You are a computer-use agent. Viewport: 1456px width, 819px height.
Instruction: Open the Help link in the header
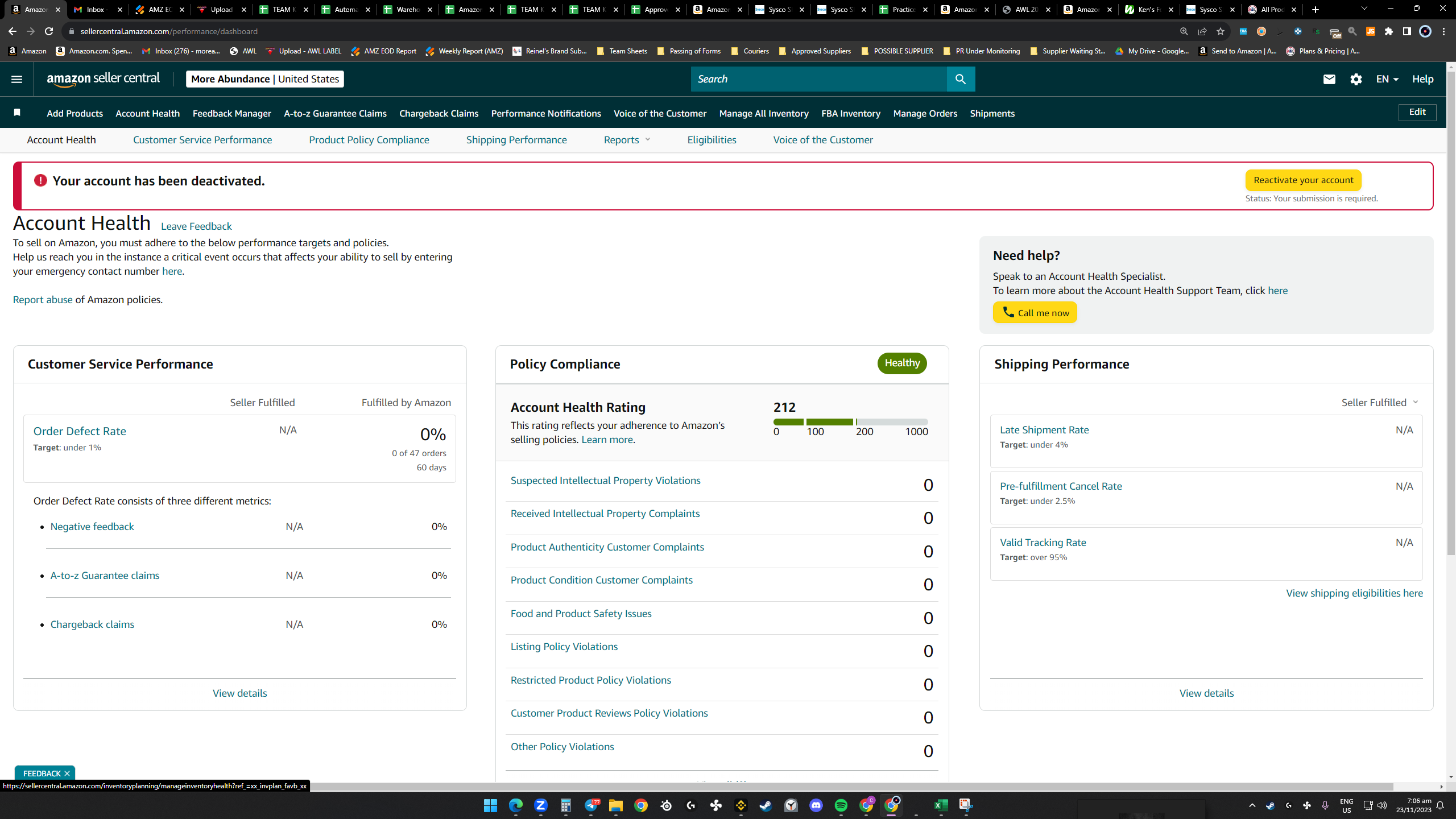pyautogui.click(x=1422, y=79)
